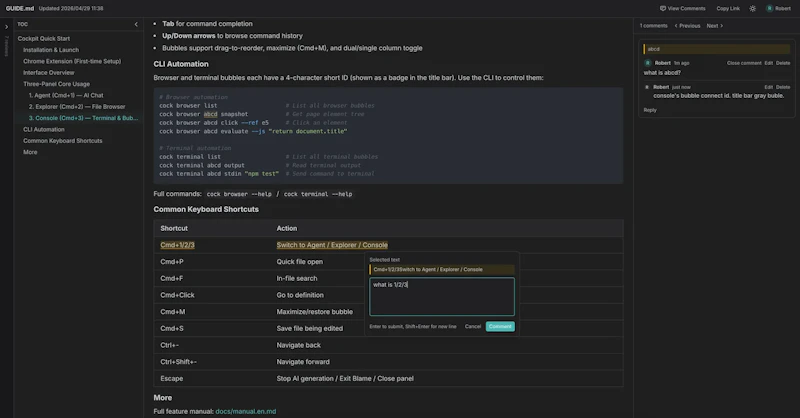
Task: Click the 'Navigate back' action cell
Action: pos(298,346)
